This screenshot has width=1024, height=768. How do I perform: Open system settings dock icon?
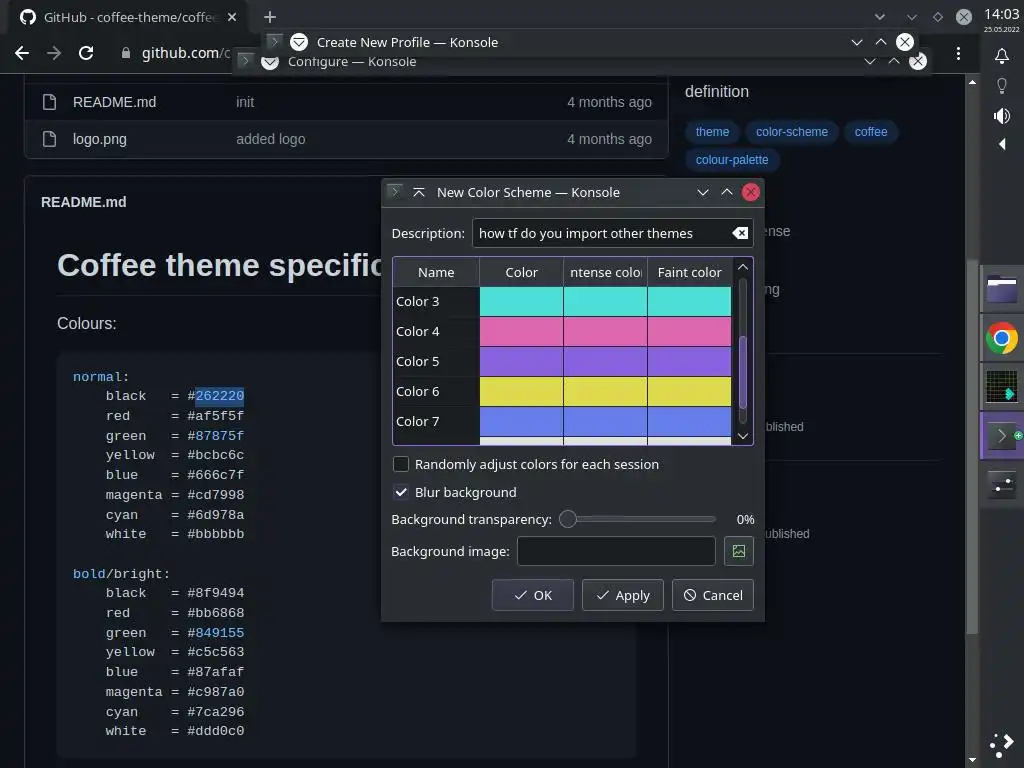1002,485
